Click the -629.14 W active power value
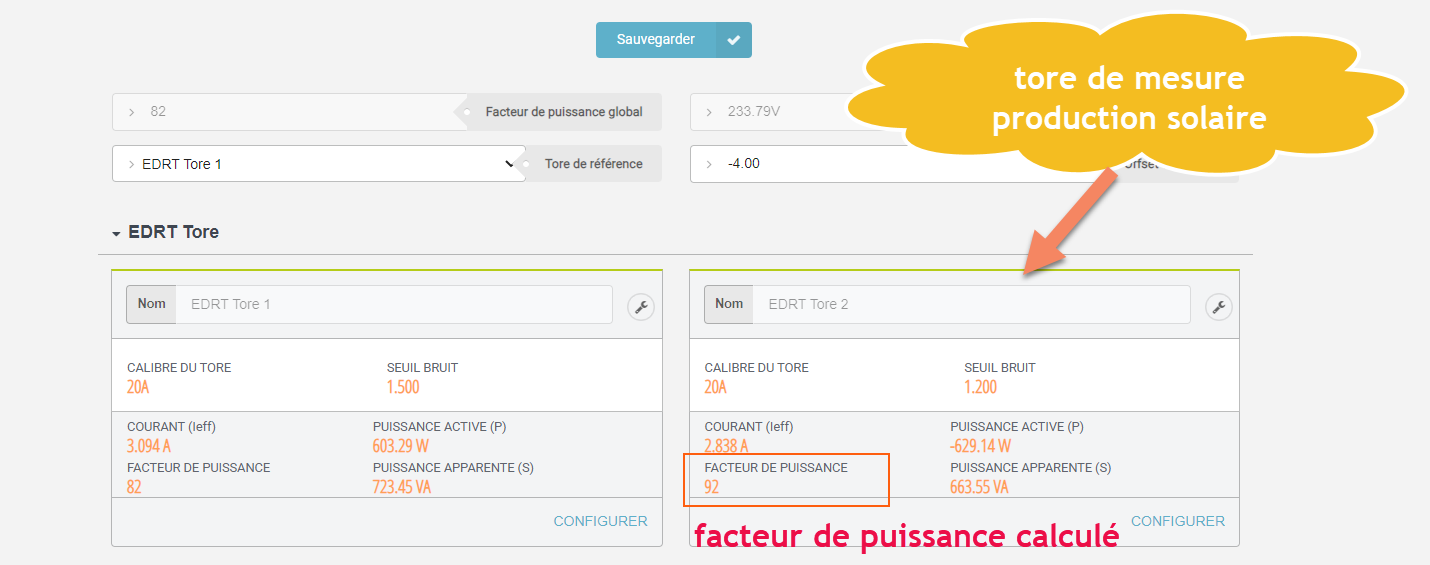 coord(980,446)
